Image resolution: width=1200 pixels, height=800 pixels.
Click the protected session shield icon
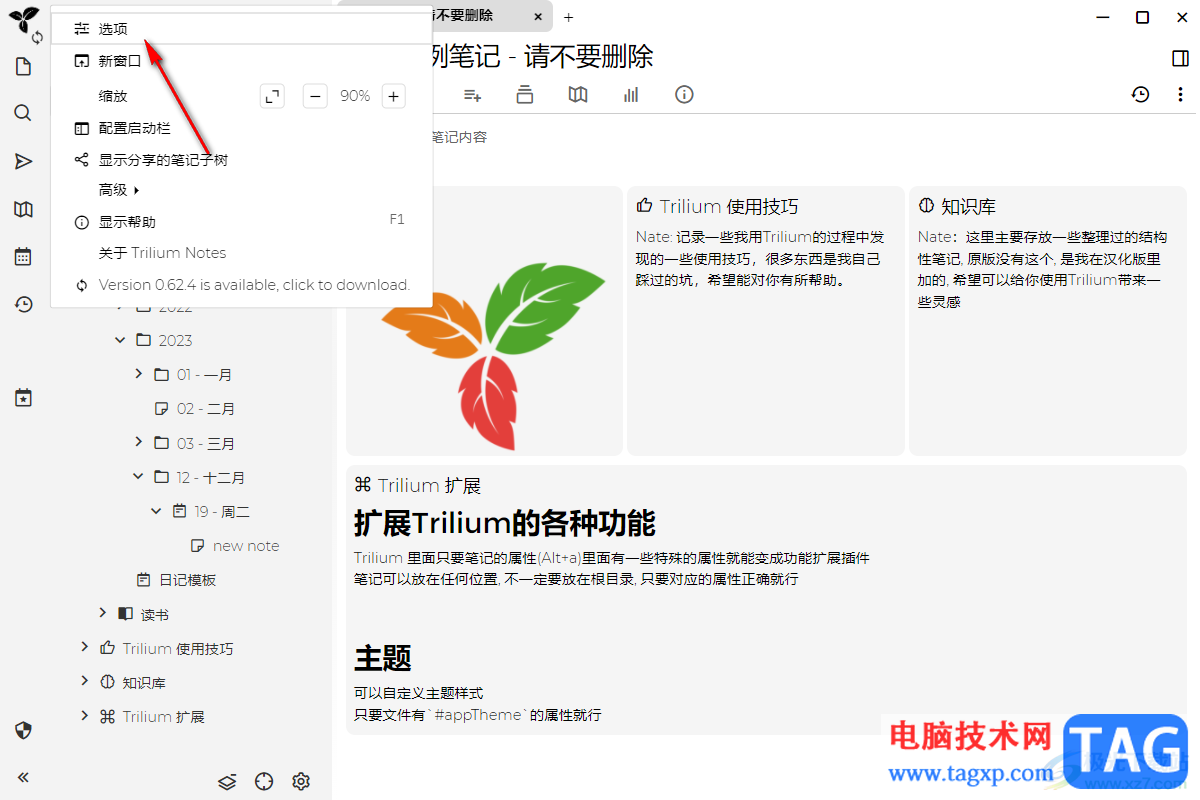point(23,730)
